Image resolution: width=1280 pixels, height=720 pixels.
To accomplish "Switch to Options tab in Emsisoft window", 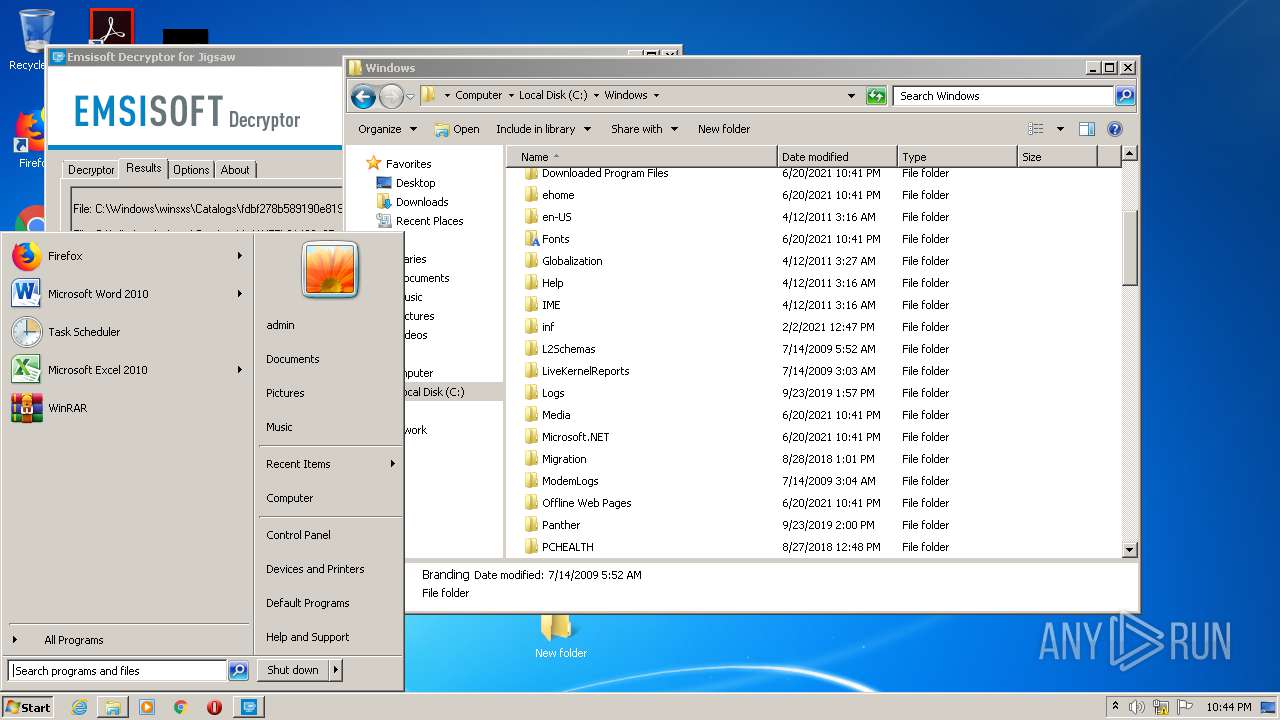I will pos(191,170).
